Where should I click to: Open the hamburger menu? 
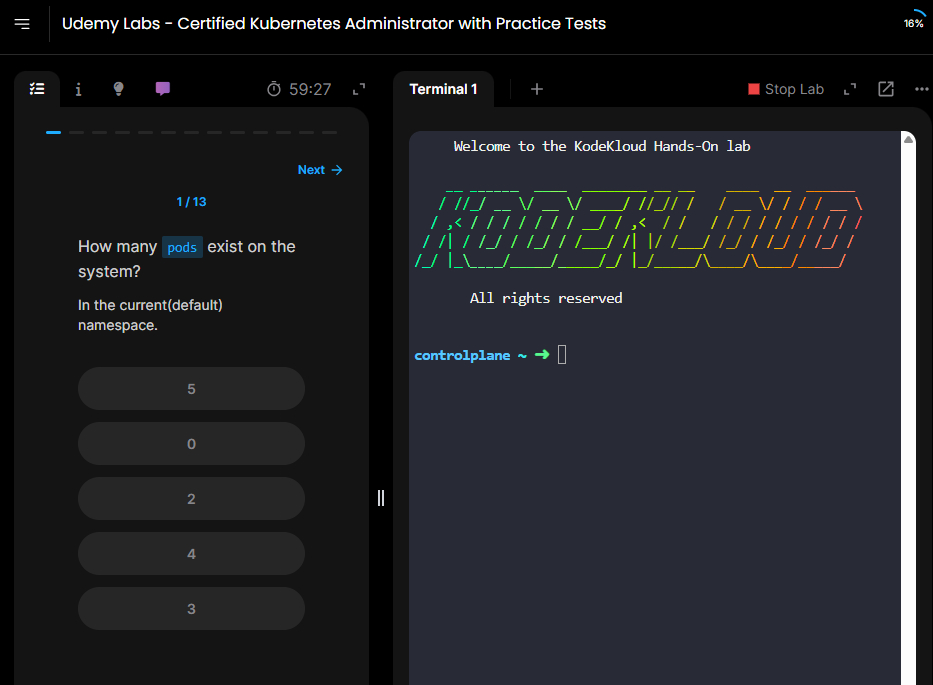(22, 24)
